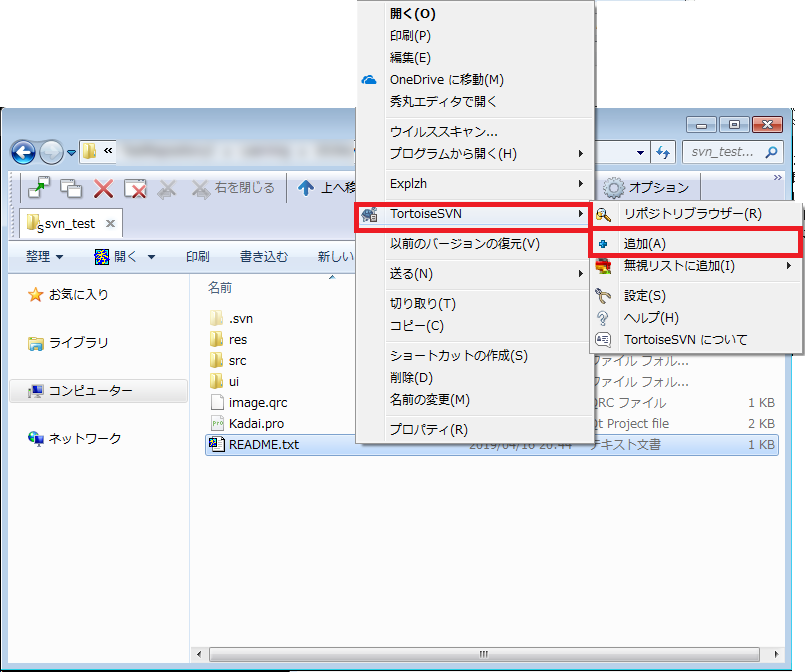
Task: Click the close other tabs icon
Action: [x=136, y=188]
